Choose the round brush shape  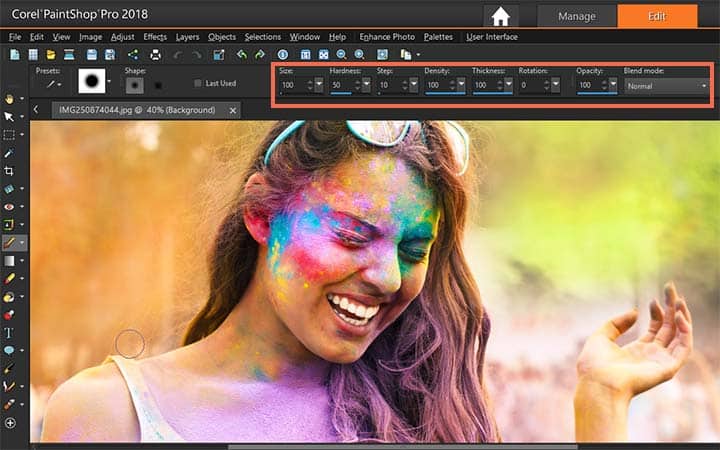pyautogui.click(x=135, y=85)
